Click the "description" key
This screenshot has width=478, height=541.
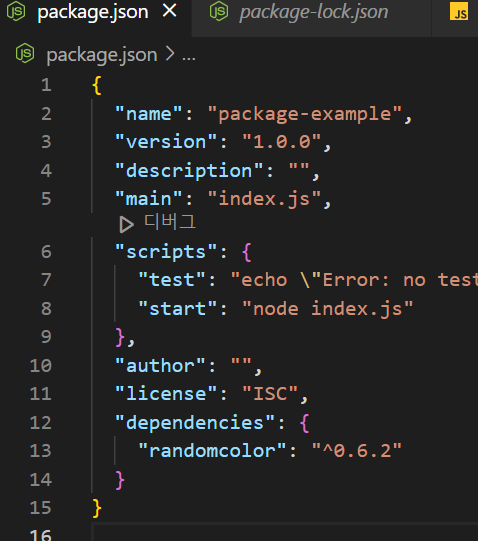pyautogui.click(x=189, y=171)
